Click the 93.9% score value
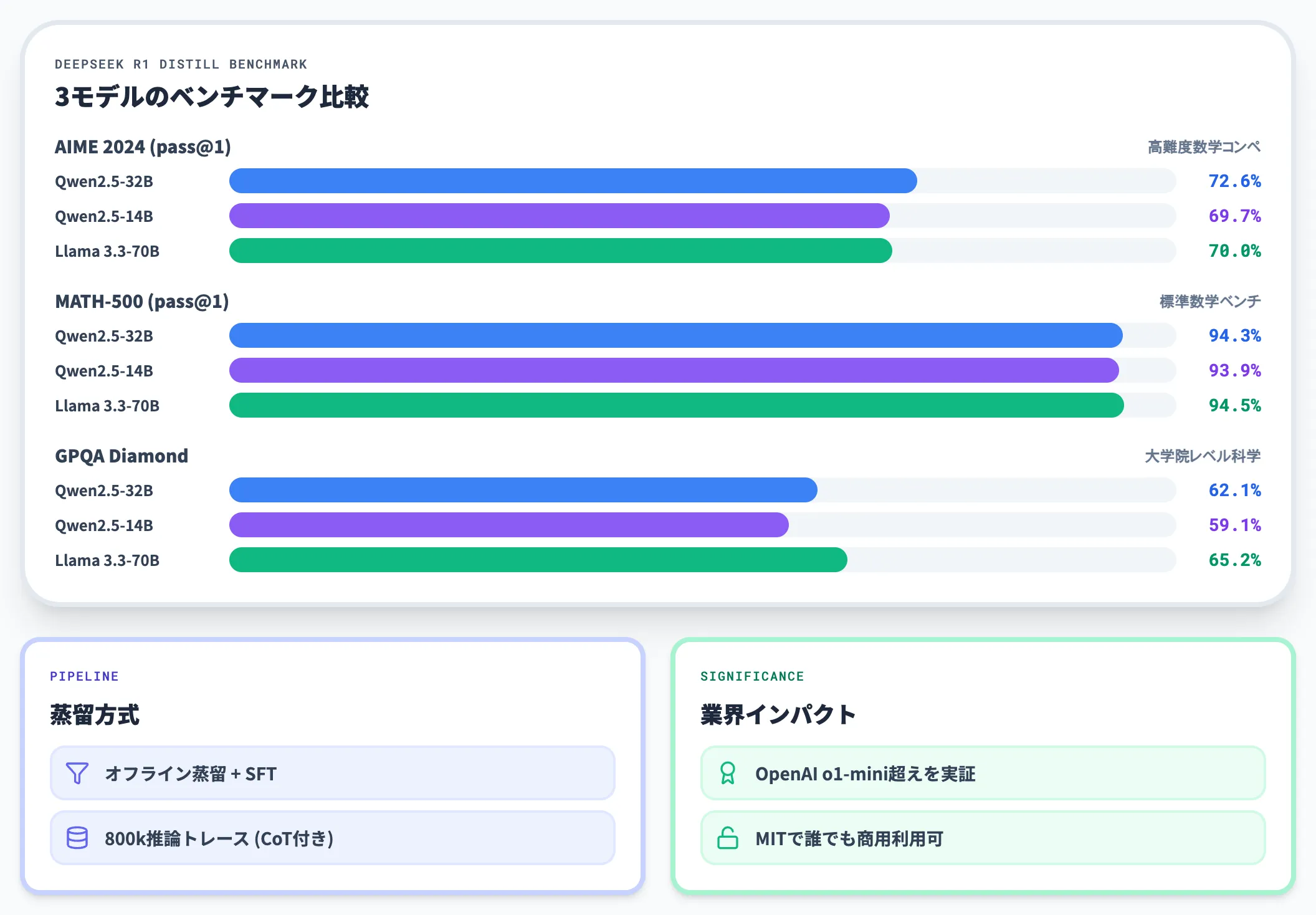 1234,370
